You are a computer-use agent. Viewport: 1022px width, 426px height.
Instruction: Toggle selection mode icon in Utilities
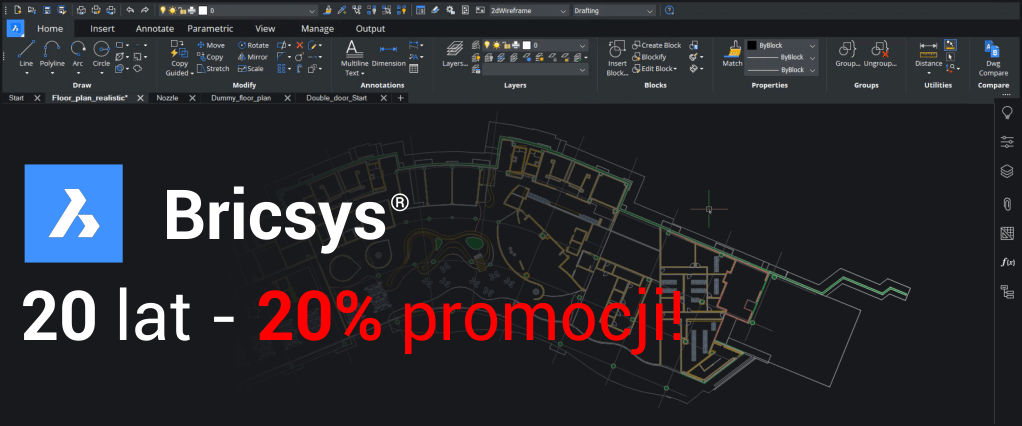pyautogui.click(x=951, y=57)
